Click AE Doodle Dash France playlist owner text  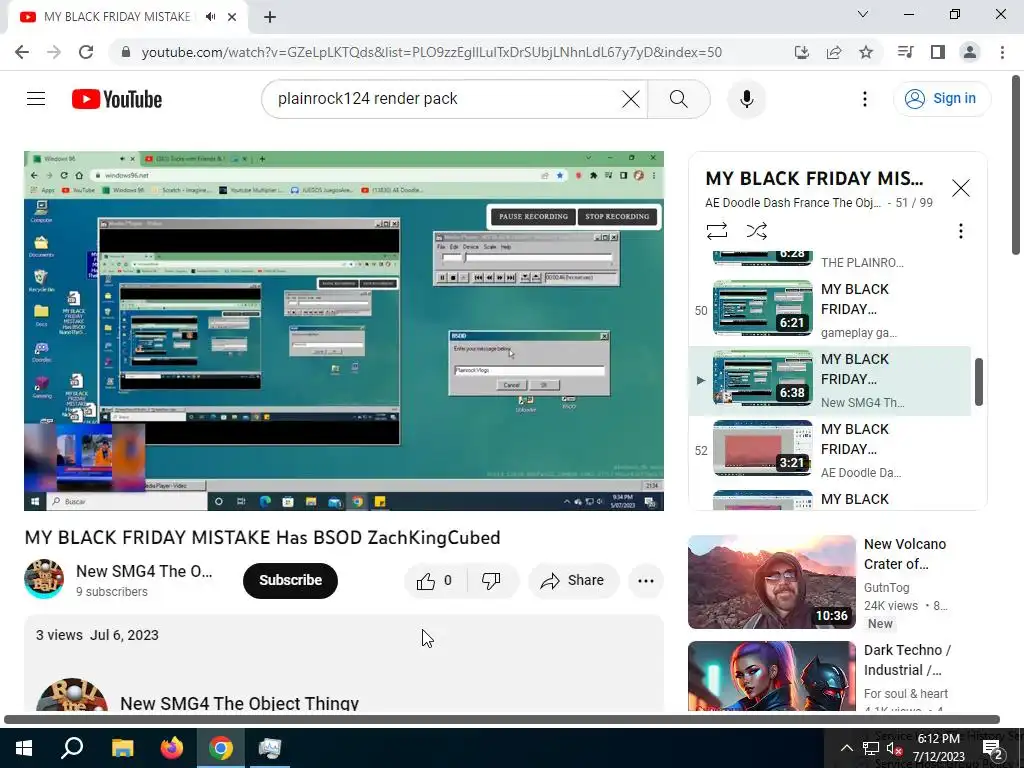tap(793, 203)
